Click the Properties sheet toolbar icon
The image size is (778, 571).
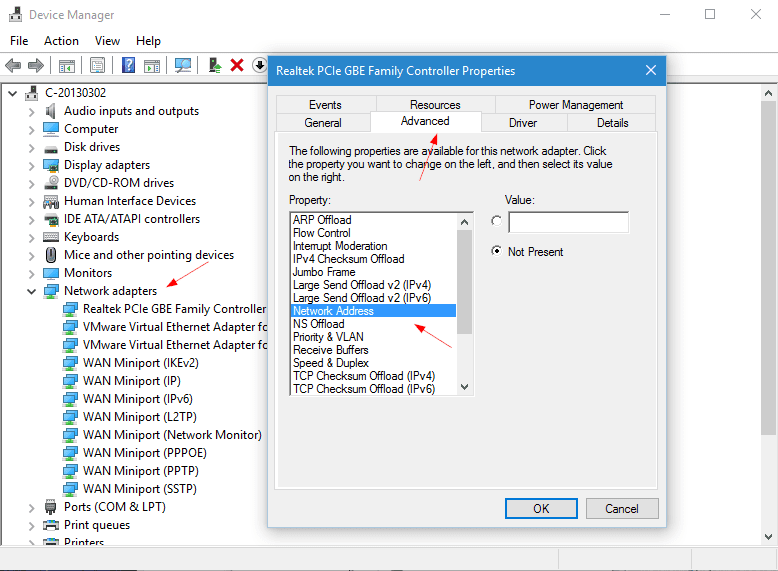(97, 65)
